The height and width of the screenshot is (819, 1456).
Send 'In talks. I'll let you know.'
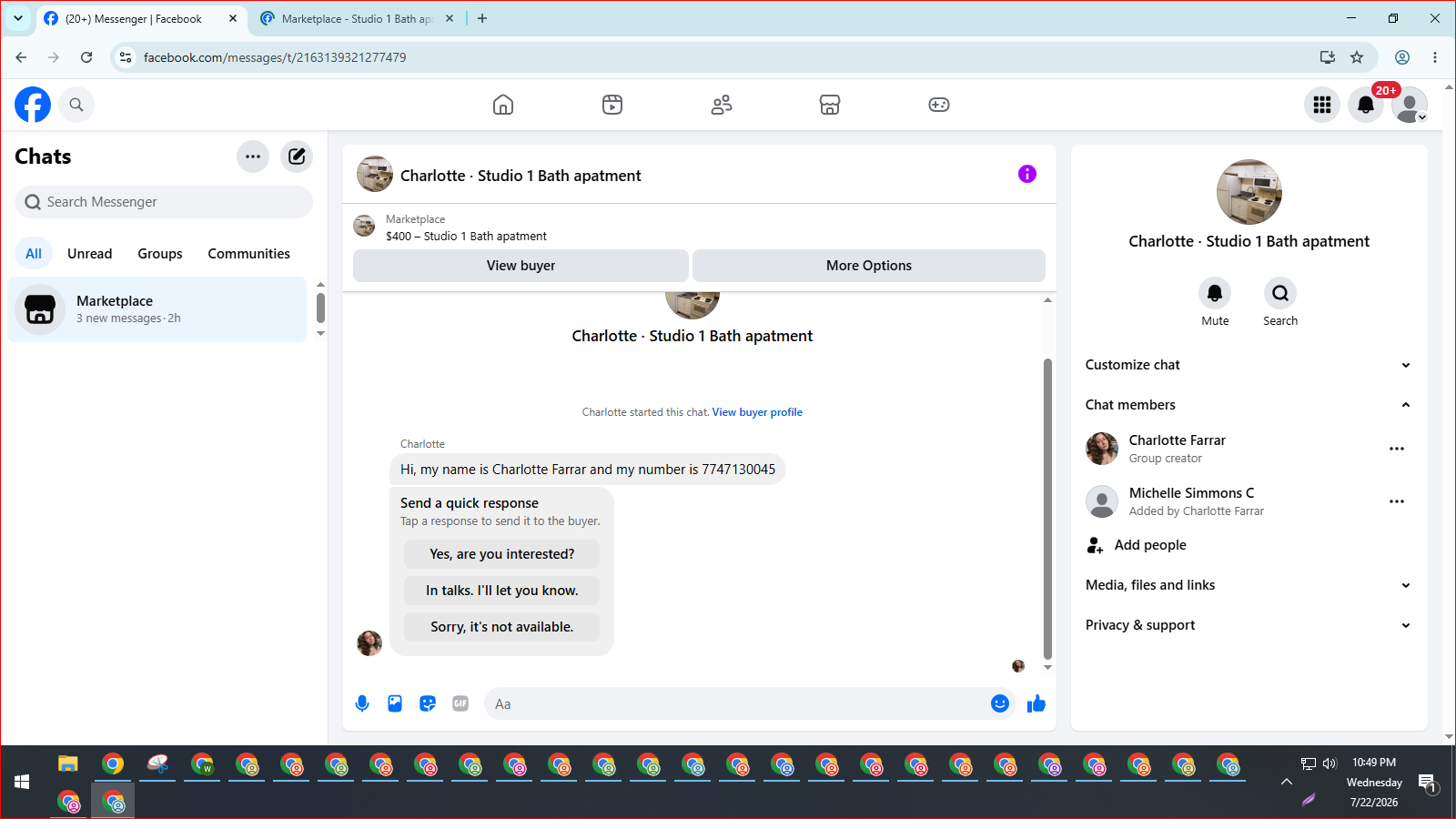502,591
